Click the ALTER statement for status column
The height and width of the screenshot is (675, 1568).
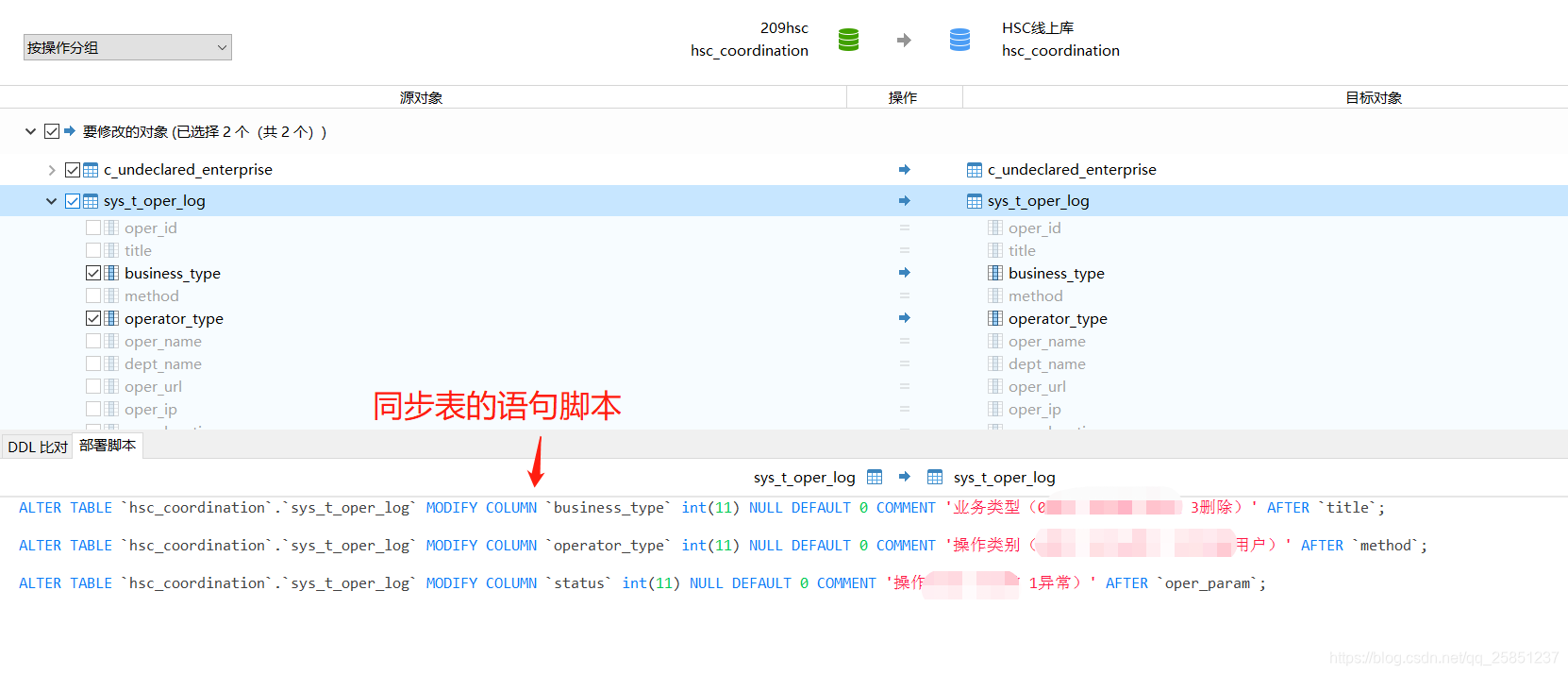click(x=642, y=583)
